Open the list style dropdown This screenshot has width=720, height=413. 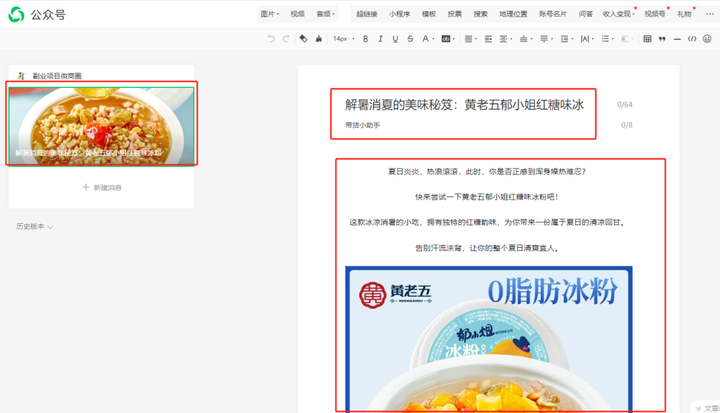tap(608, 39)
